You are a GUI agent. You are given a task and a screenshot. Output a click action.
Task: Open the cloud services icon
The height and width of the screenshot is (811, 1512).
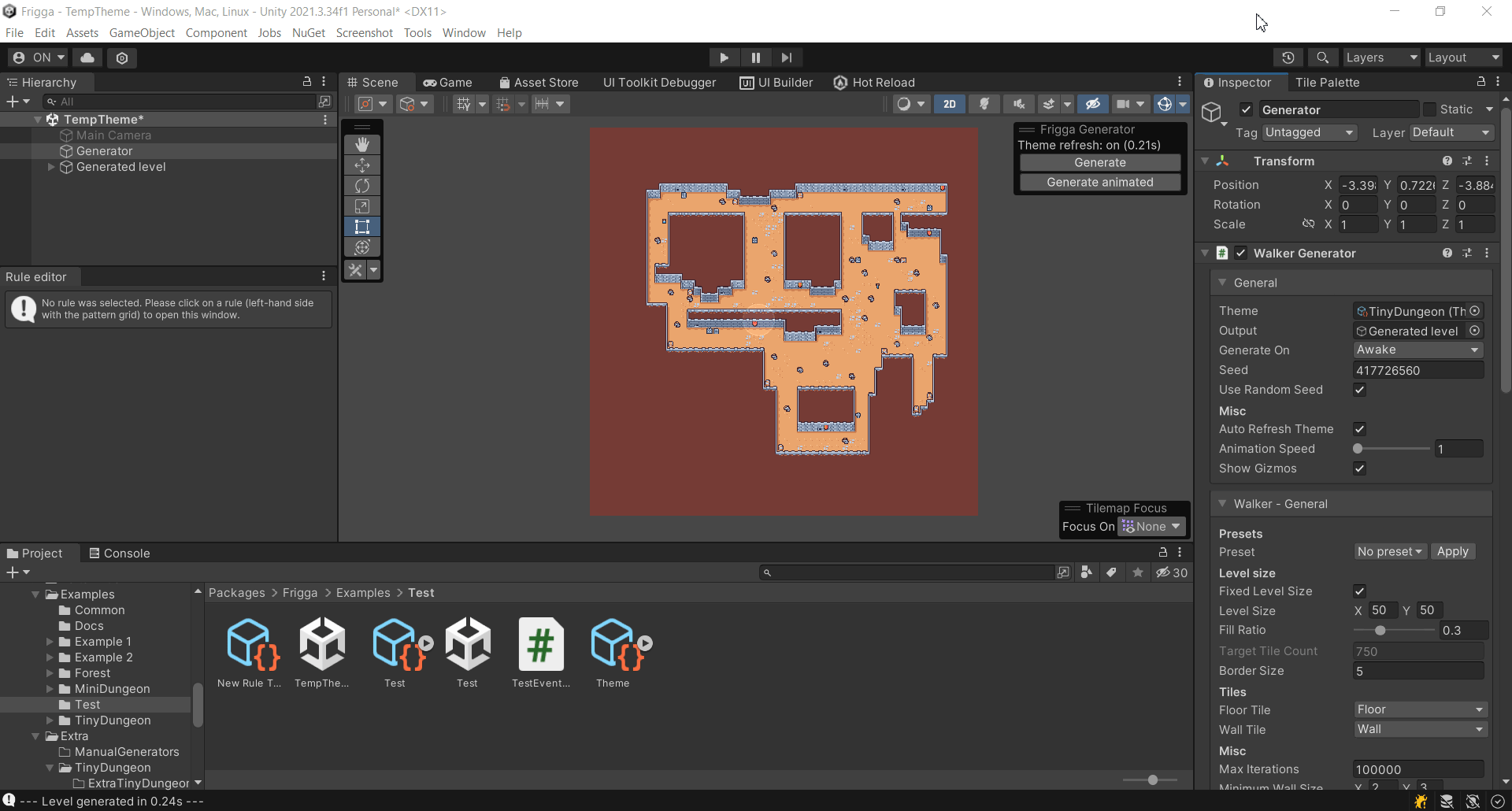(x=87, y=57)
